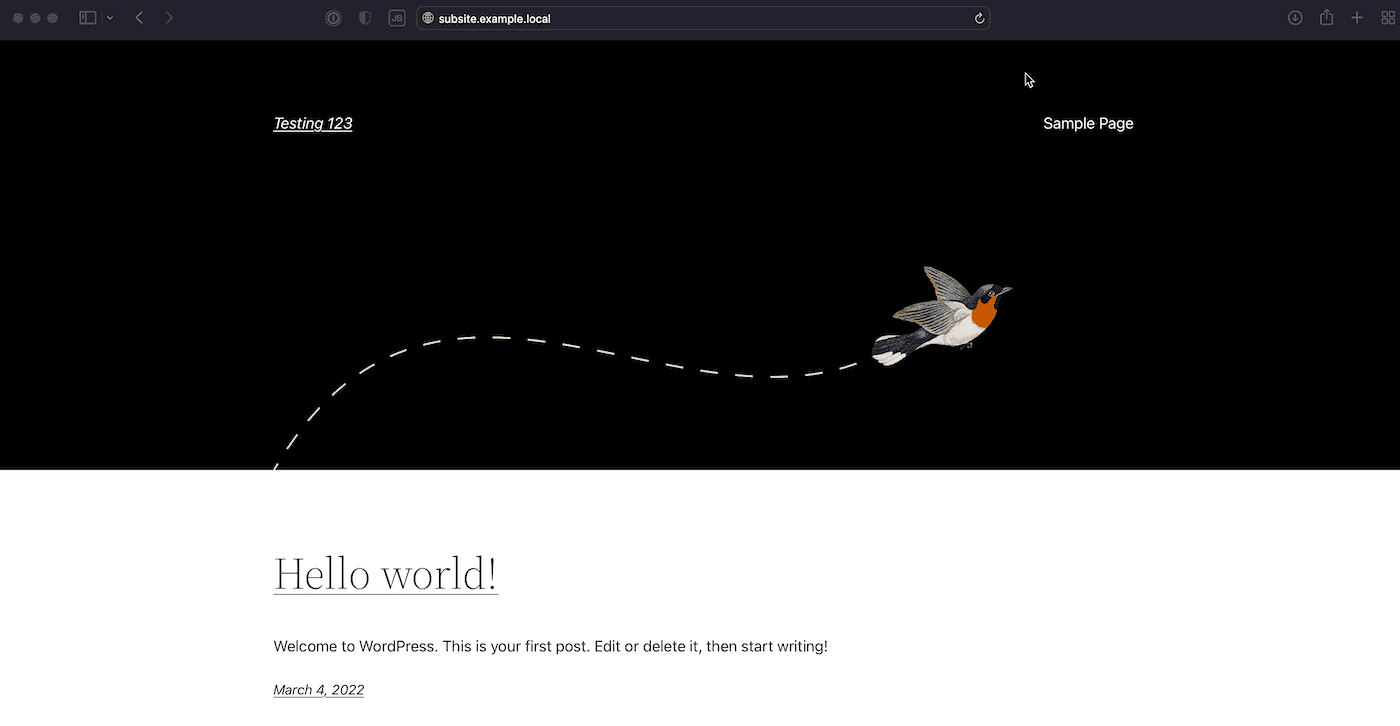Click the shield-shaped extension icon

click(364, 17)
